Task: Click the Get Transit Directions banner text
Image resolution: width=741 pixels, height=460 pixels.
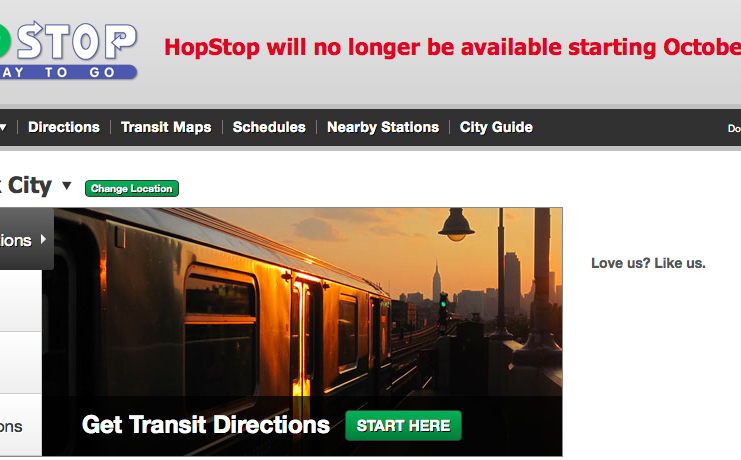Action: 206,425
